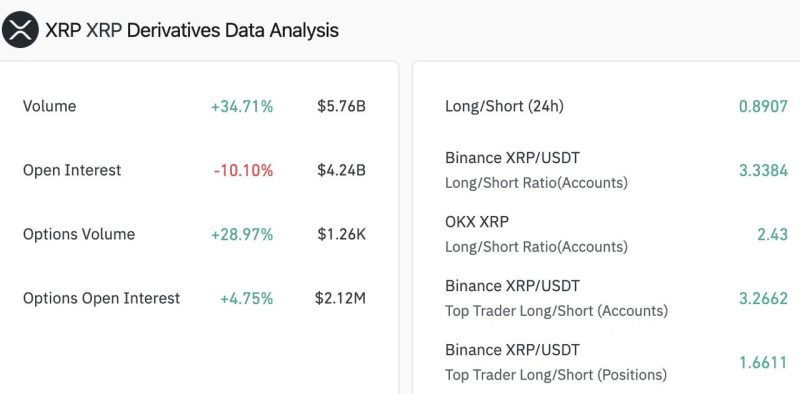
Task: Select the Options Volume label
Action: coord(79,234)
